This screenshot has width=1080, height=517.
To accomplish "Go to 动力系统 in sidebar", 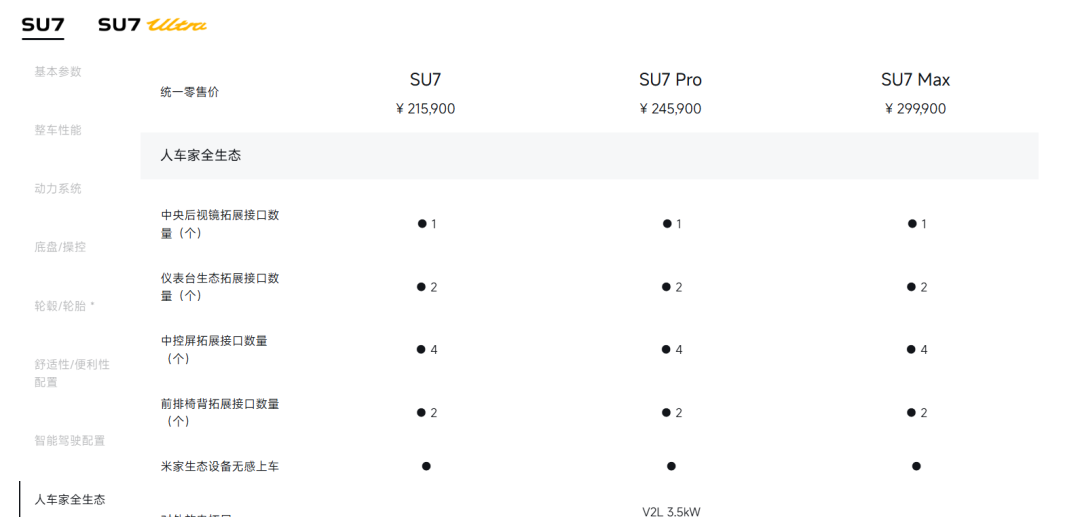I will pos(58,189).
